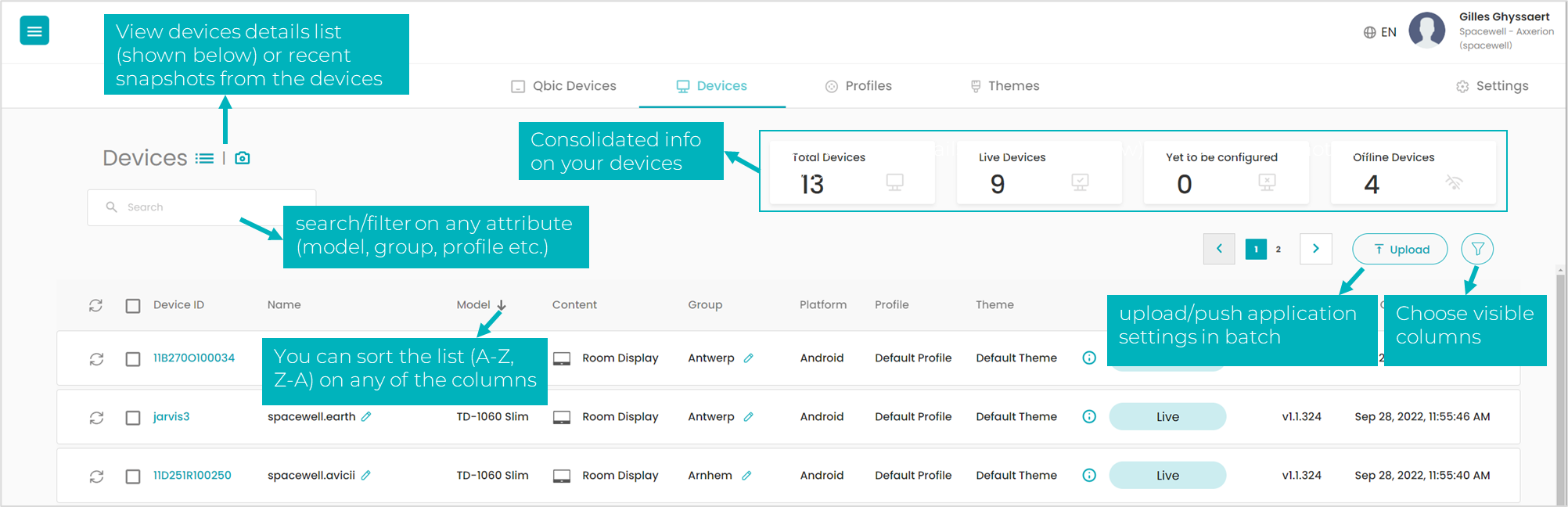Edit the Antwerp group for jarvis3
Screen dimensions: 1568x507
click(748, 416)
